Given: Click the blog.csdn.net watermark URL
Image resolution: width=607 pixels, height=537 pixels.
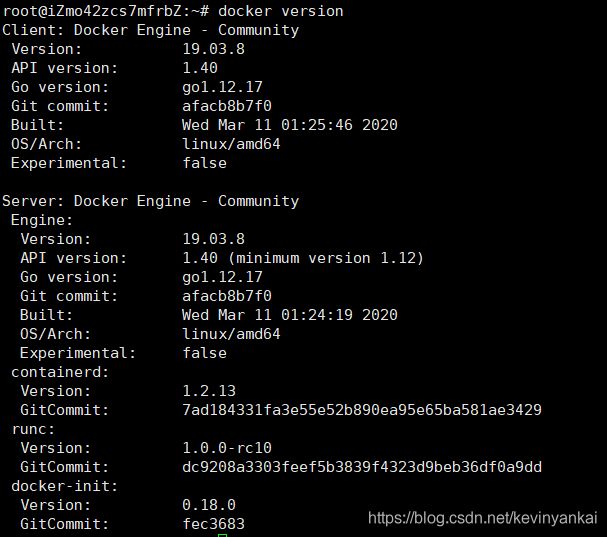Looking at the screenshot, I should [482, 518].
